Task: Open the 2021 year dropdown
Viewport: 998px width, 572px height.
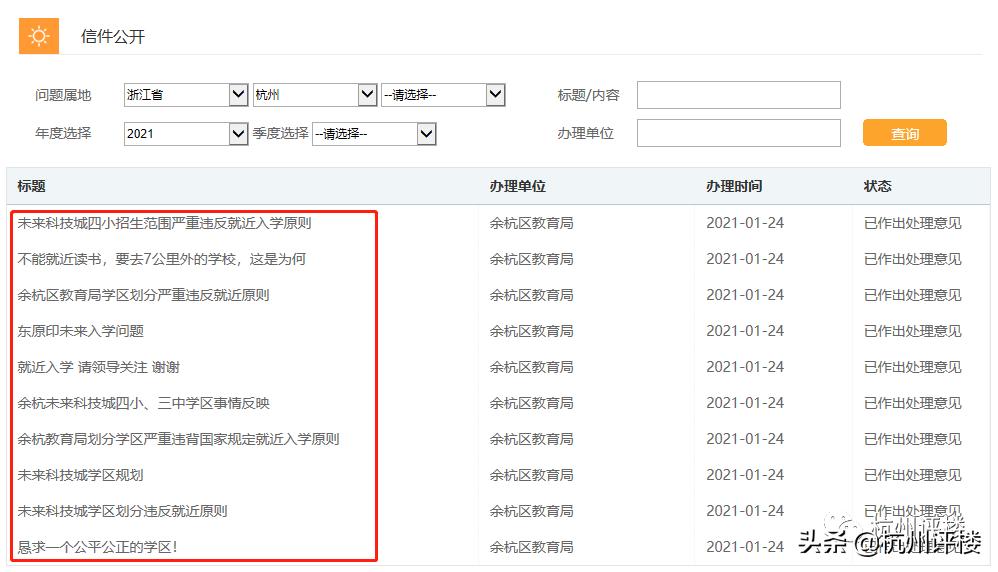Action: (x=186, y=134)
